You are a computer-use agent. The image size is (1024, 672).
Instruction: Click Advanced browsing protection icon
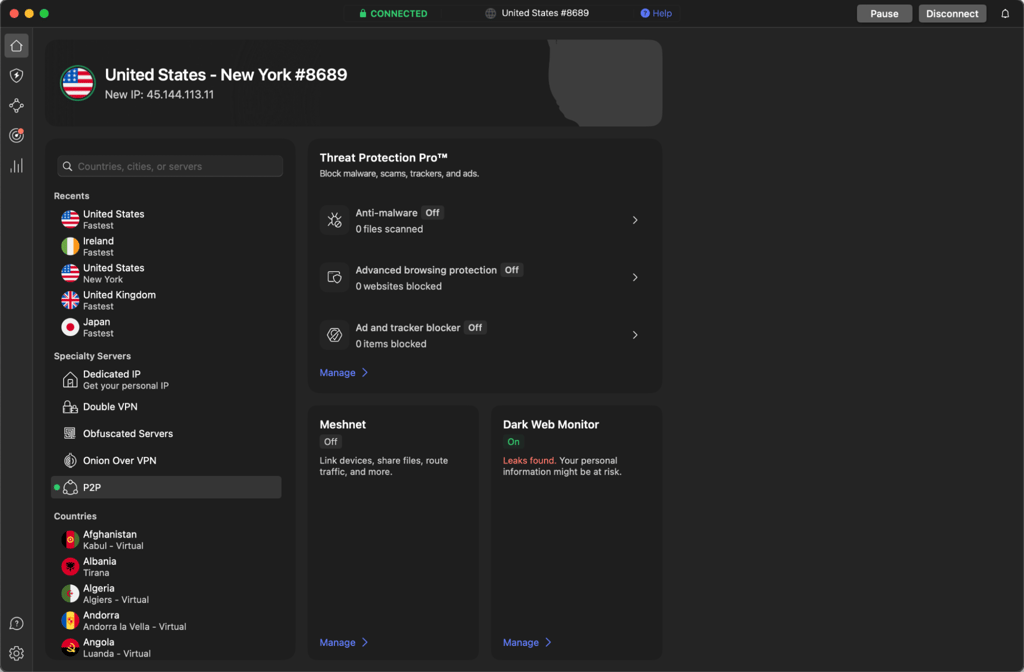coord(334,278)
